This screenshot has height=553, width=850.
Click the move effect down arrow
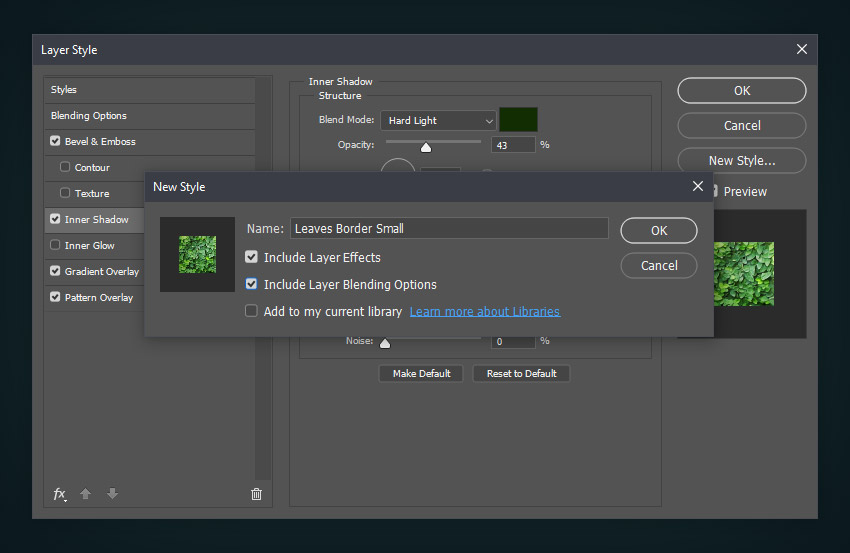coord(112,494)
